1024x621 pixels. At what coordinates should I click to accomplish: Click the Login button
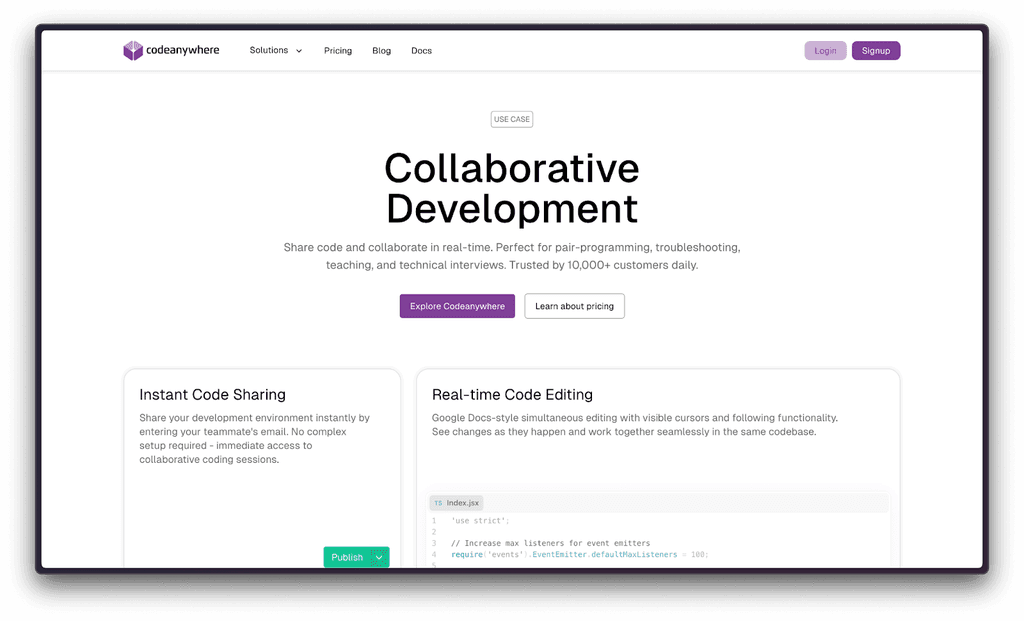tap(825, 50)
